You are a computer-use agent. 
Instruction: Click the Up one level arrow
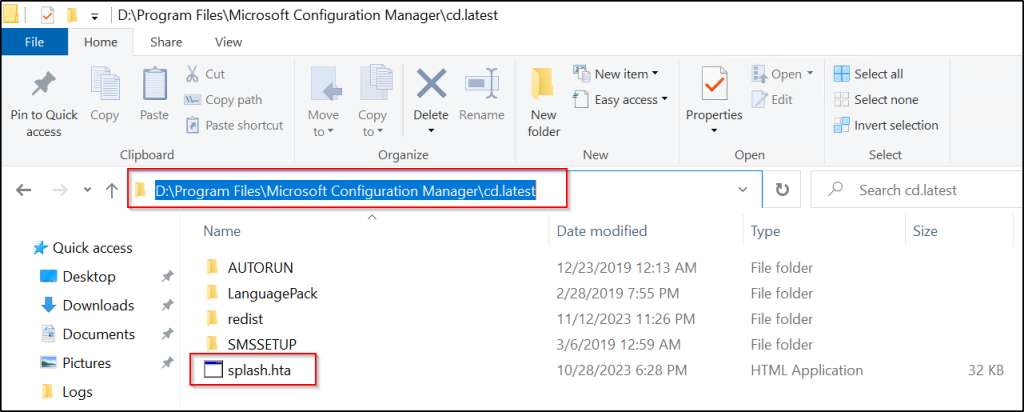(x=112, y=191)
